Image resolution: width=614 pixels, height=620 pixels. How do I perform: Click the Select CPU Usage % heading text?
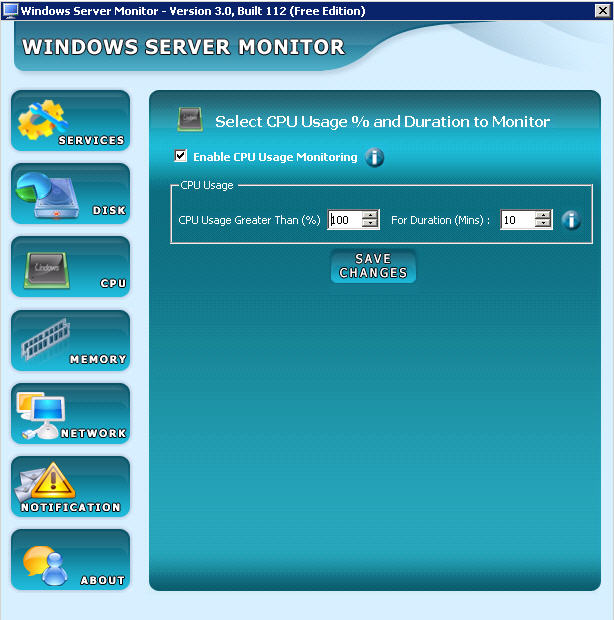click(382, 122)
